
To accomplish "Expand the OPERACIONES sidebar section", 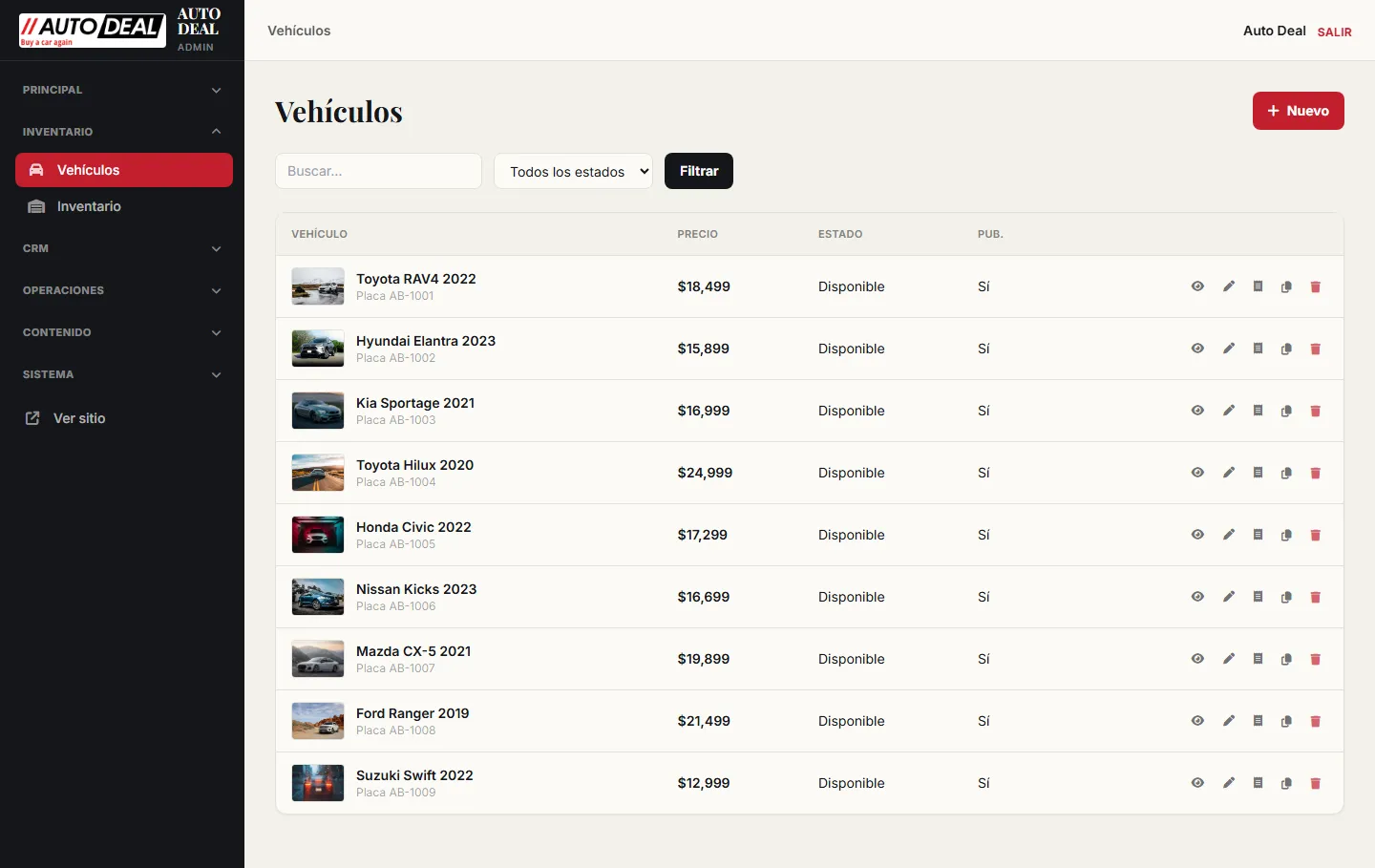I will (x=122, y=290).
